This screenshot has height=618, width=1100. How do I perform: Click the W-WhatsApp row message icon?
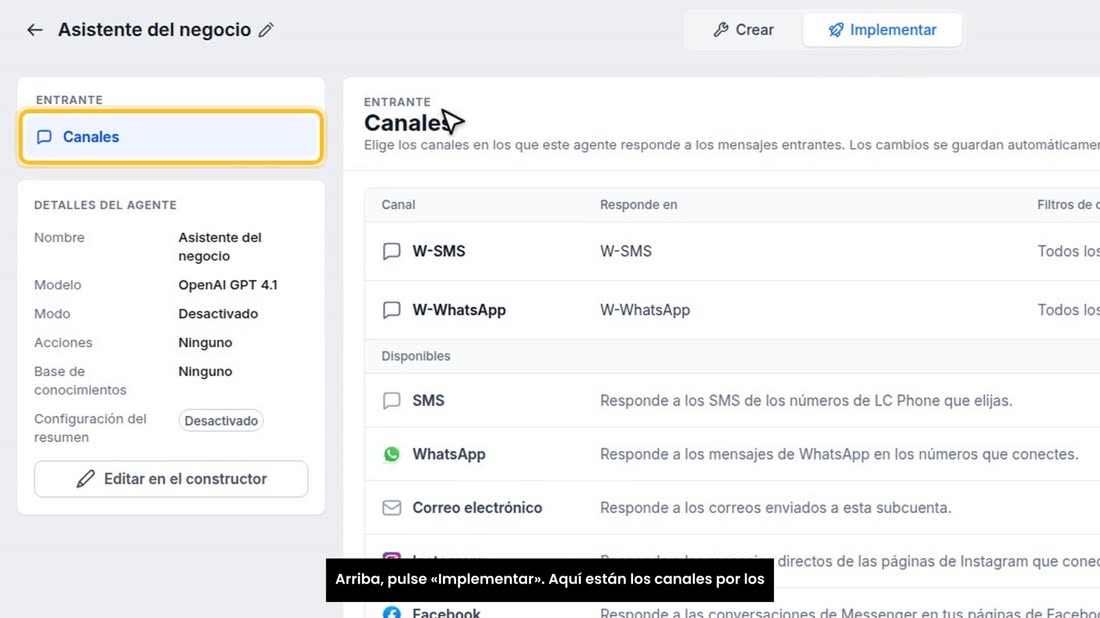(391, 310)
